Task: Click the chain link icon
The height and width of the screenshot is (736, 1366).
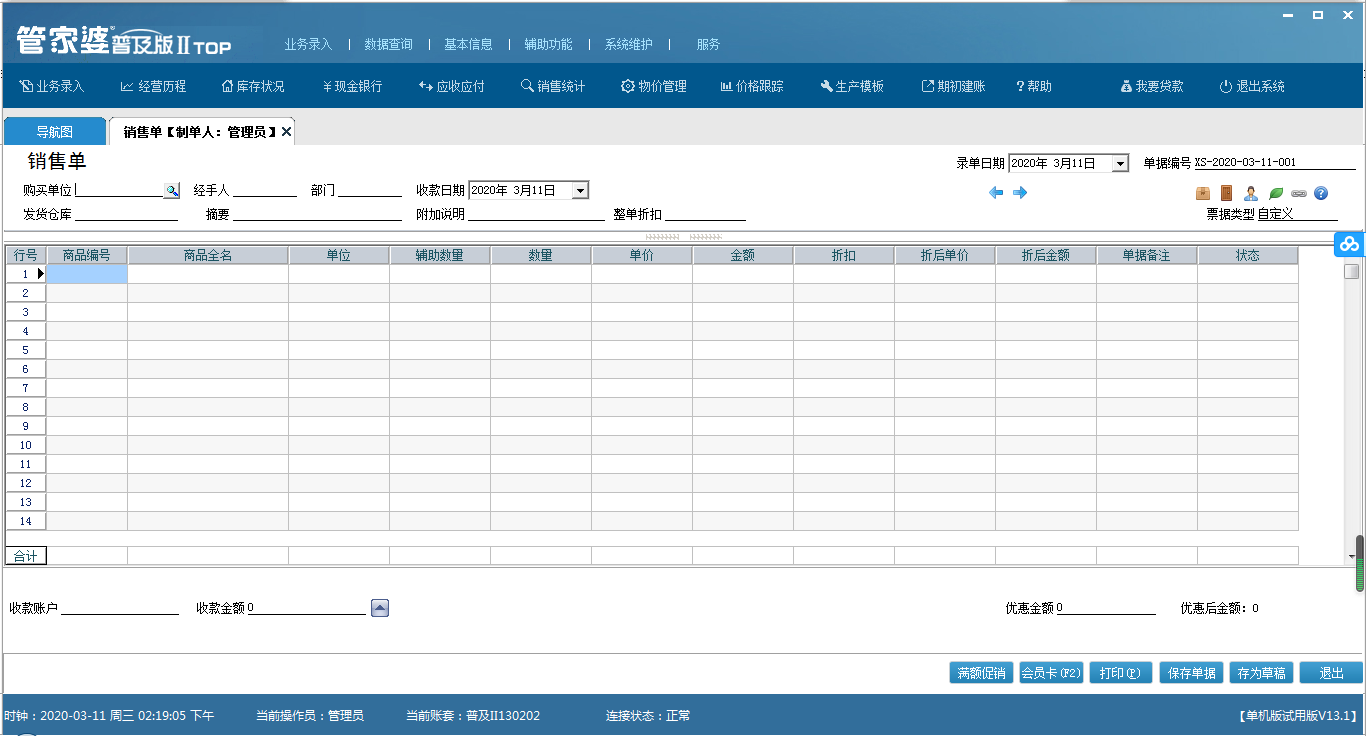Action: (x=1298, y=193)
